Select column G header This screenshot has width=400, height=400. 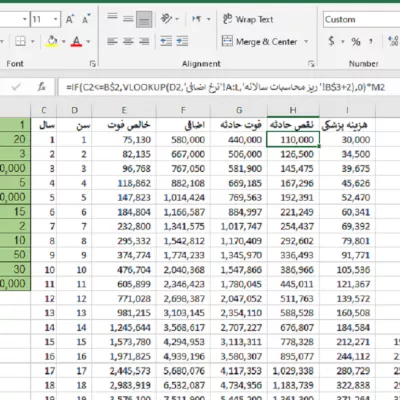click(x=239, y=110)
